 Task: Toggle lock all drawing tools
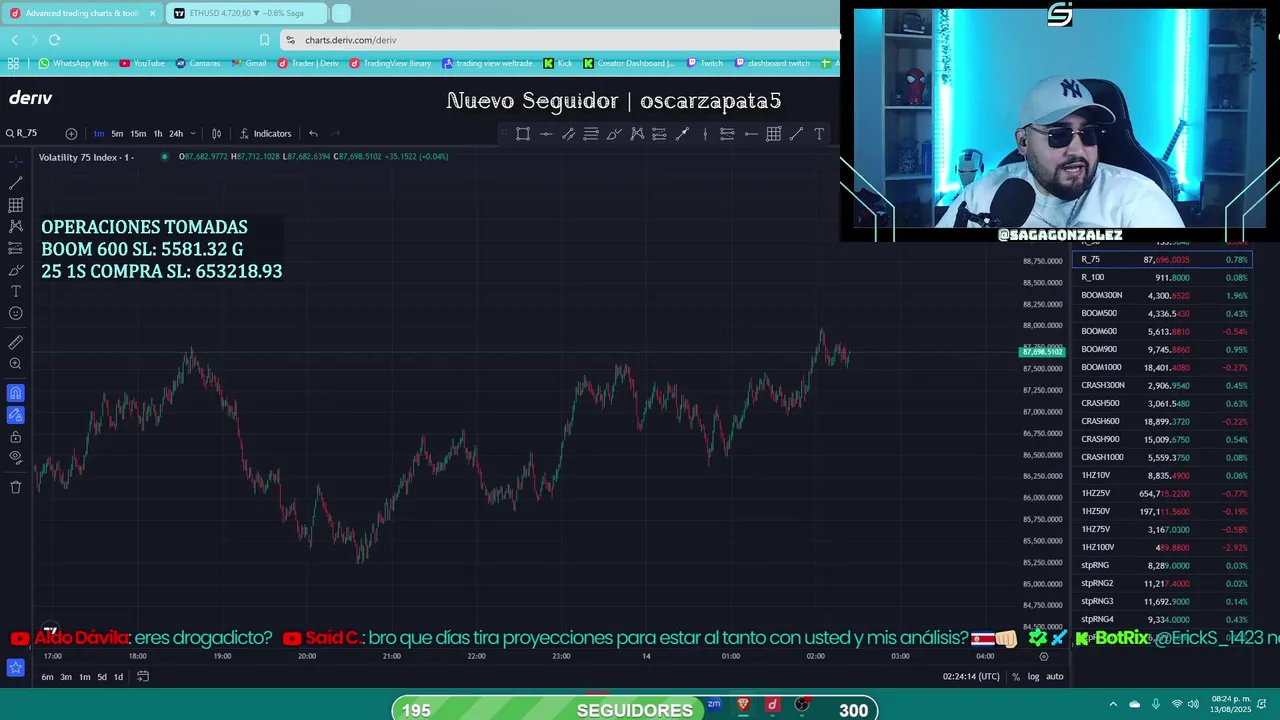point(15,436)
